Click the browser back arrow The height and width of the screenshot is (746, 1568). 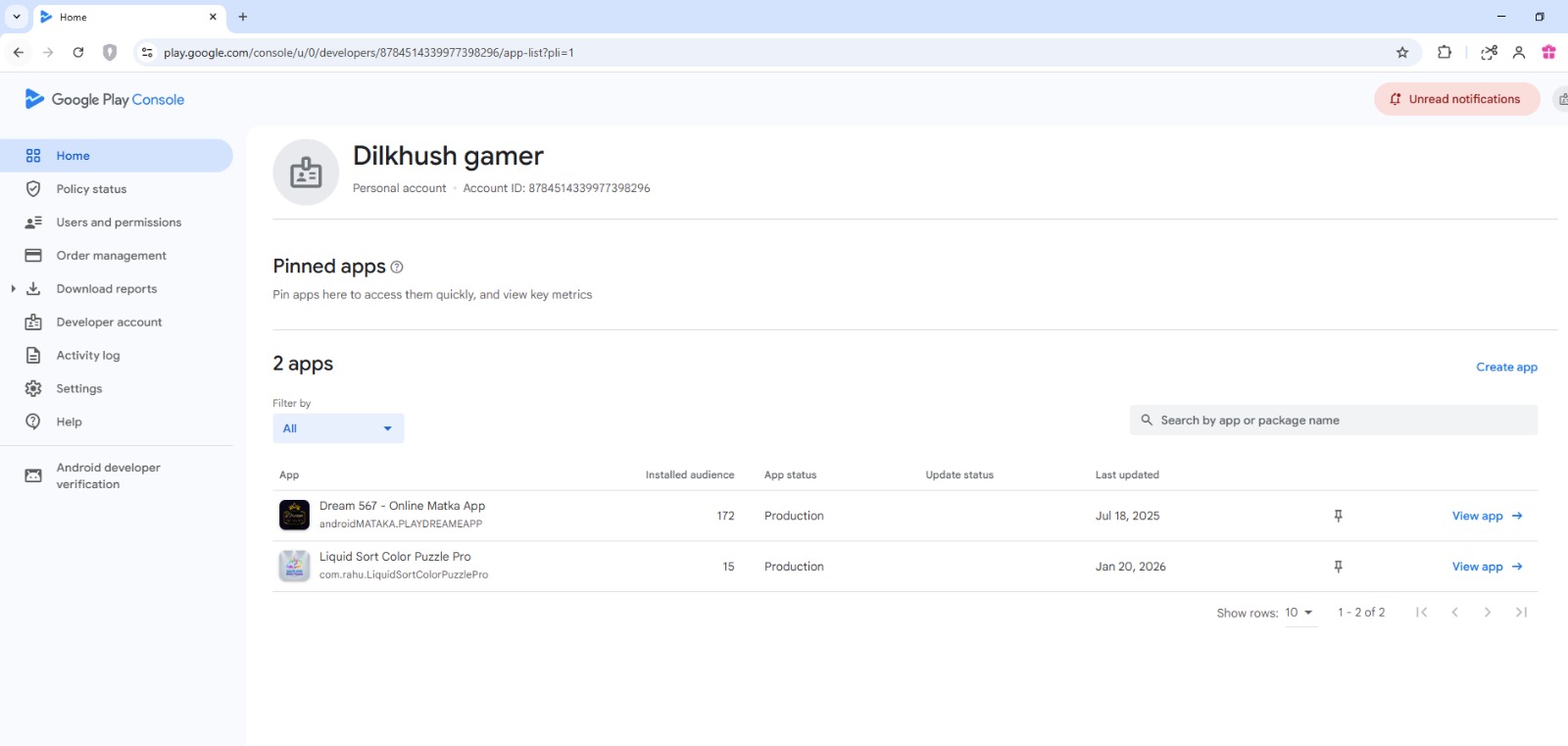click(x=19, y=53)
